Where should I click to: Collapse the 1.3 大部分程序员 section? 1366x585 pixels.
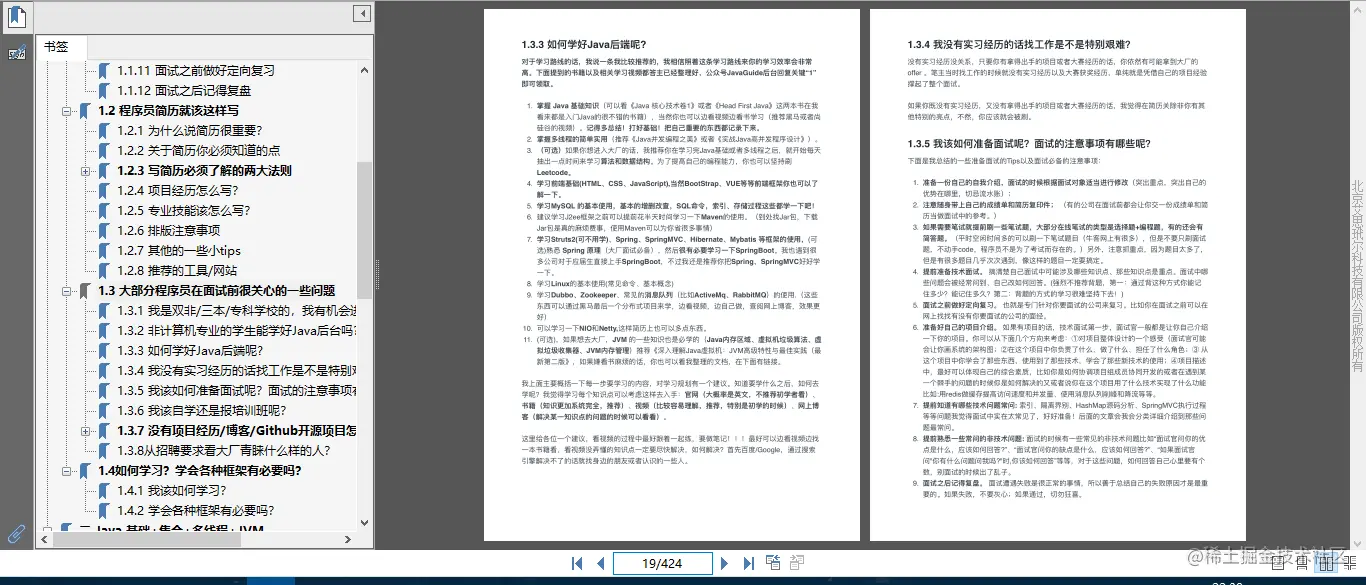(x=68, y=291)
